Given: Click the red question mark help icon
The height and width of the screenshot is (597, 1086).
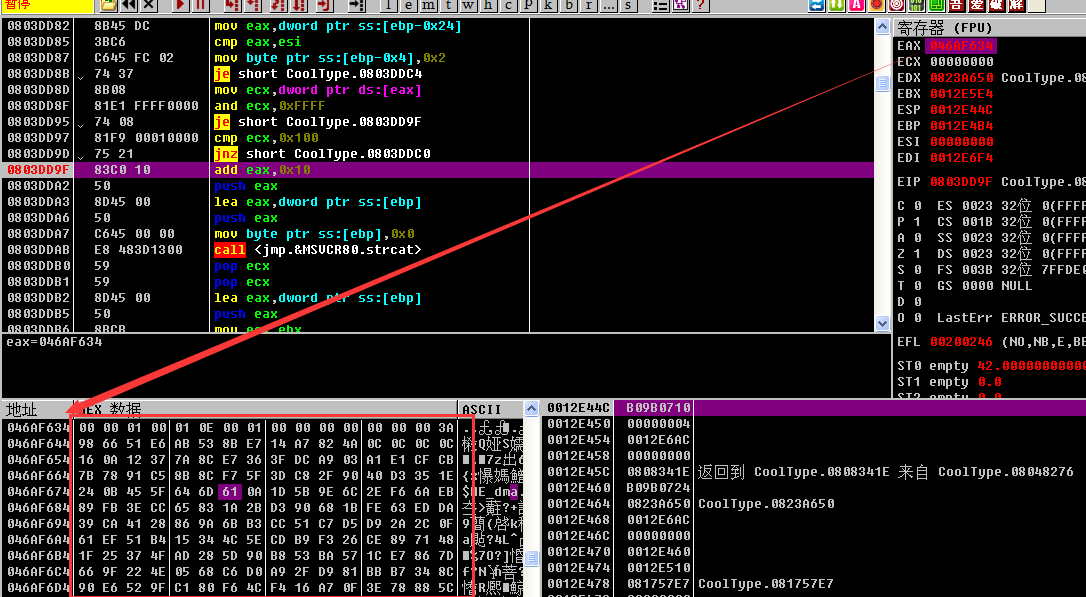Looking at the screenshot, I should [x=700, y=5].
